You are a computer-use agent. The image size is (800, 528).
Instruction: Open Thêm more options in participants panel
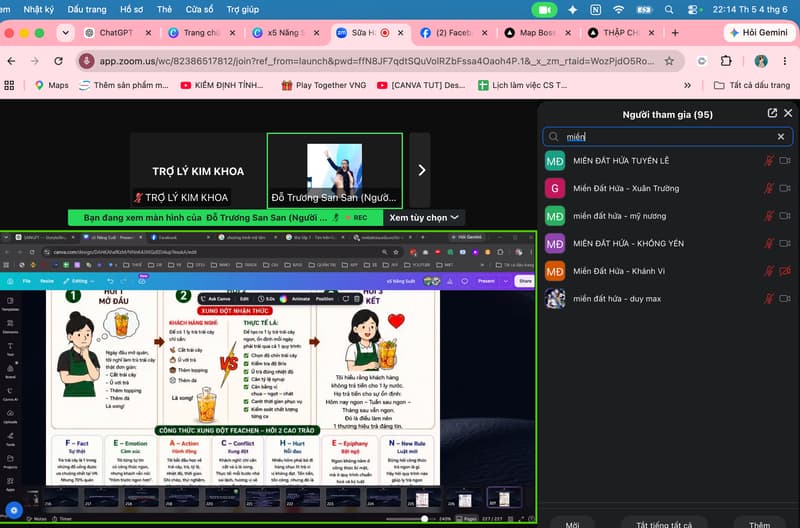click(759, 524)
